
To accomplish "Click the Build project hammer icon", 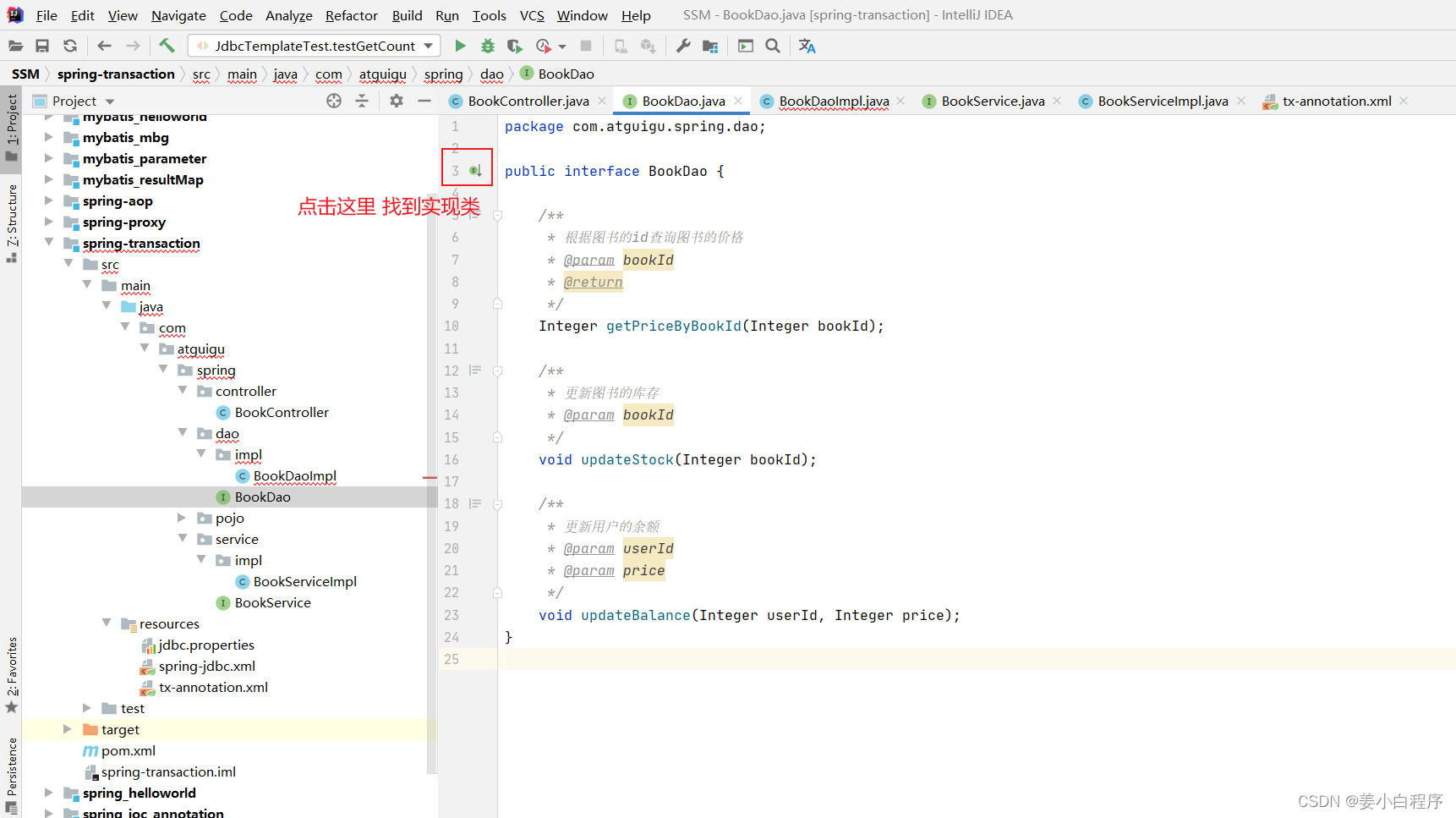I will (x=167, y=46).
